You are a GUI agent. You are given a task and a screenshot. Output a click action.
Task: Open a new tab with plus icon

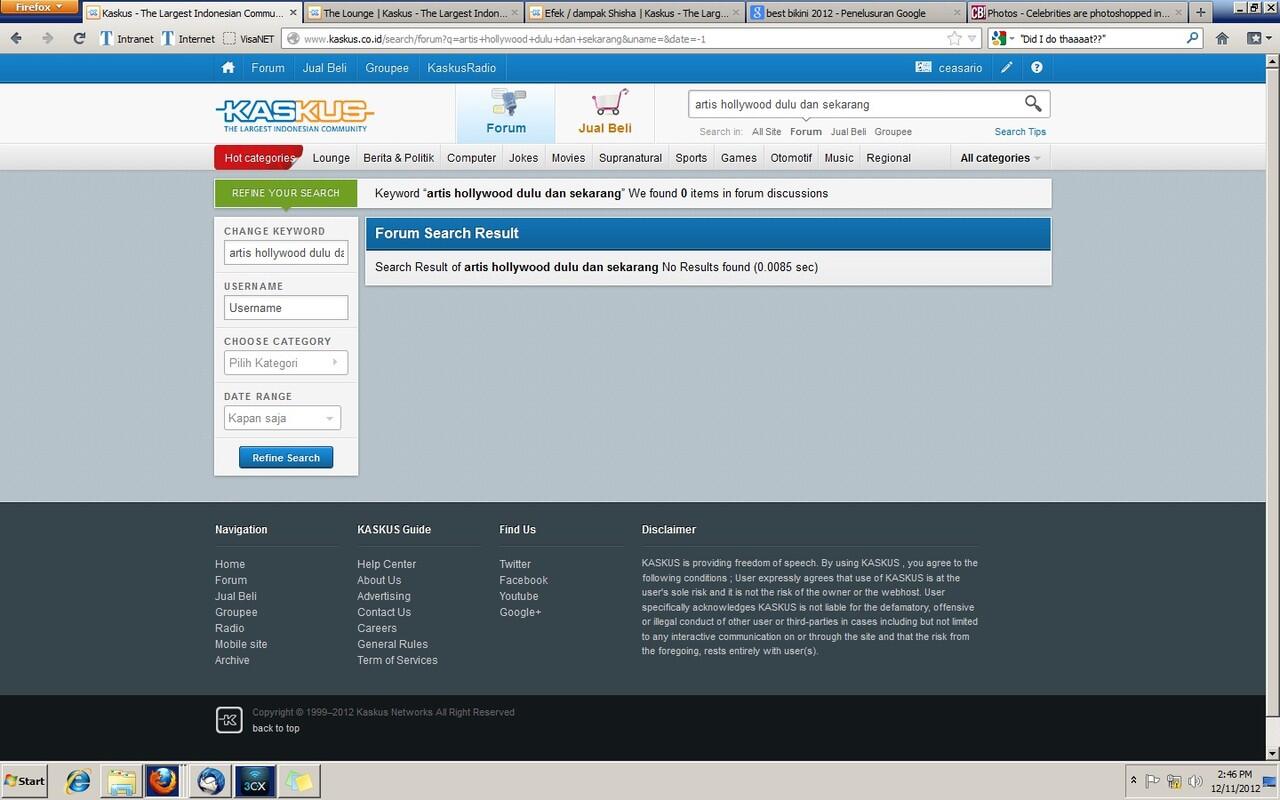click(x=1201, y=13)
